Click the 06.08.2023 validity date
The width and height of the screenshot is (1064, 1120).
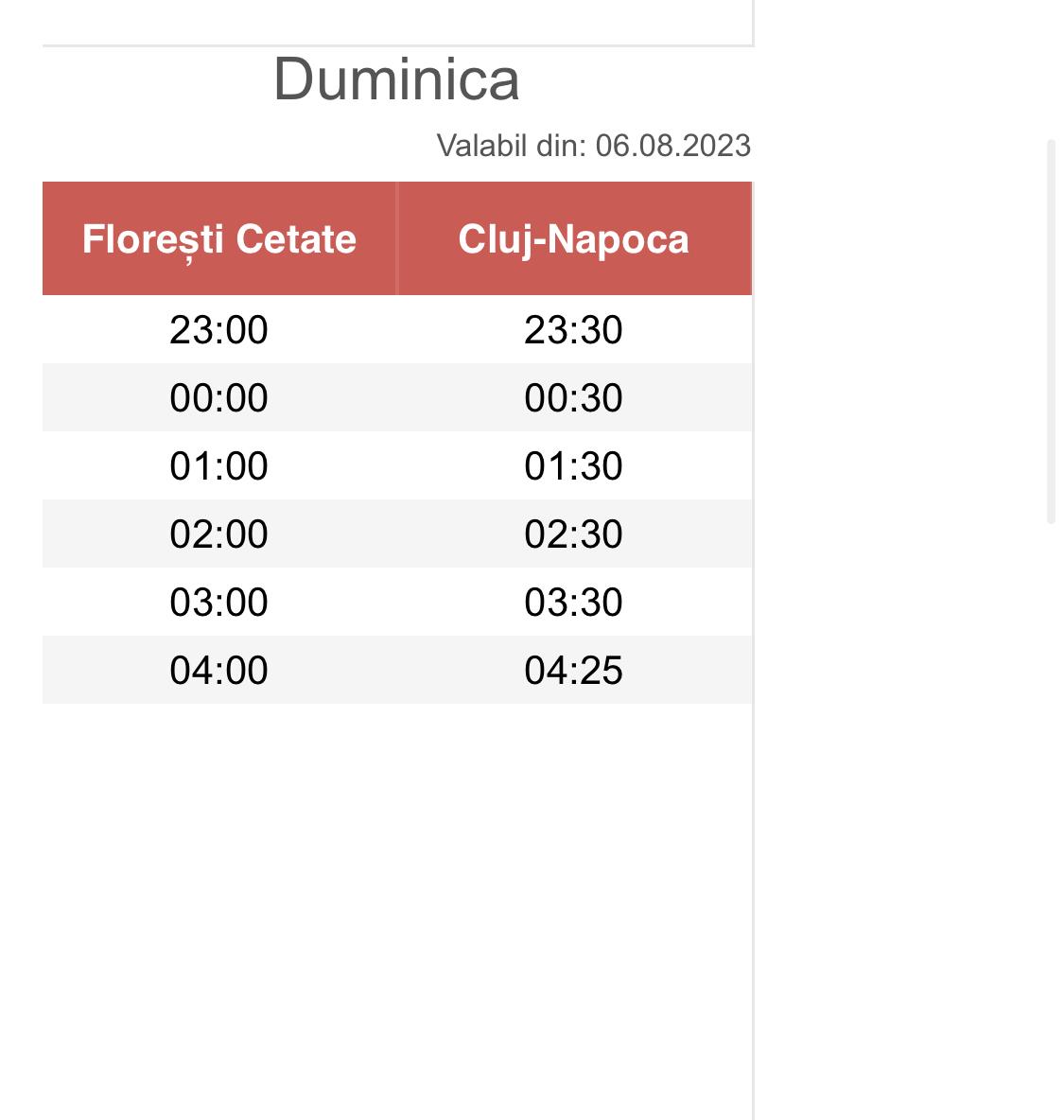672,146
